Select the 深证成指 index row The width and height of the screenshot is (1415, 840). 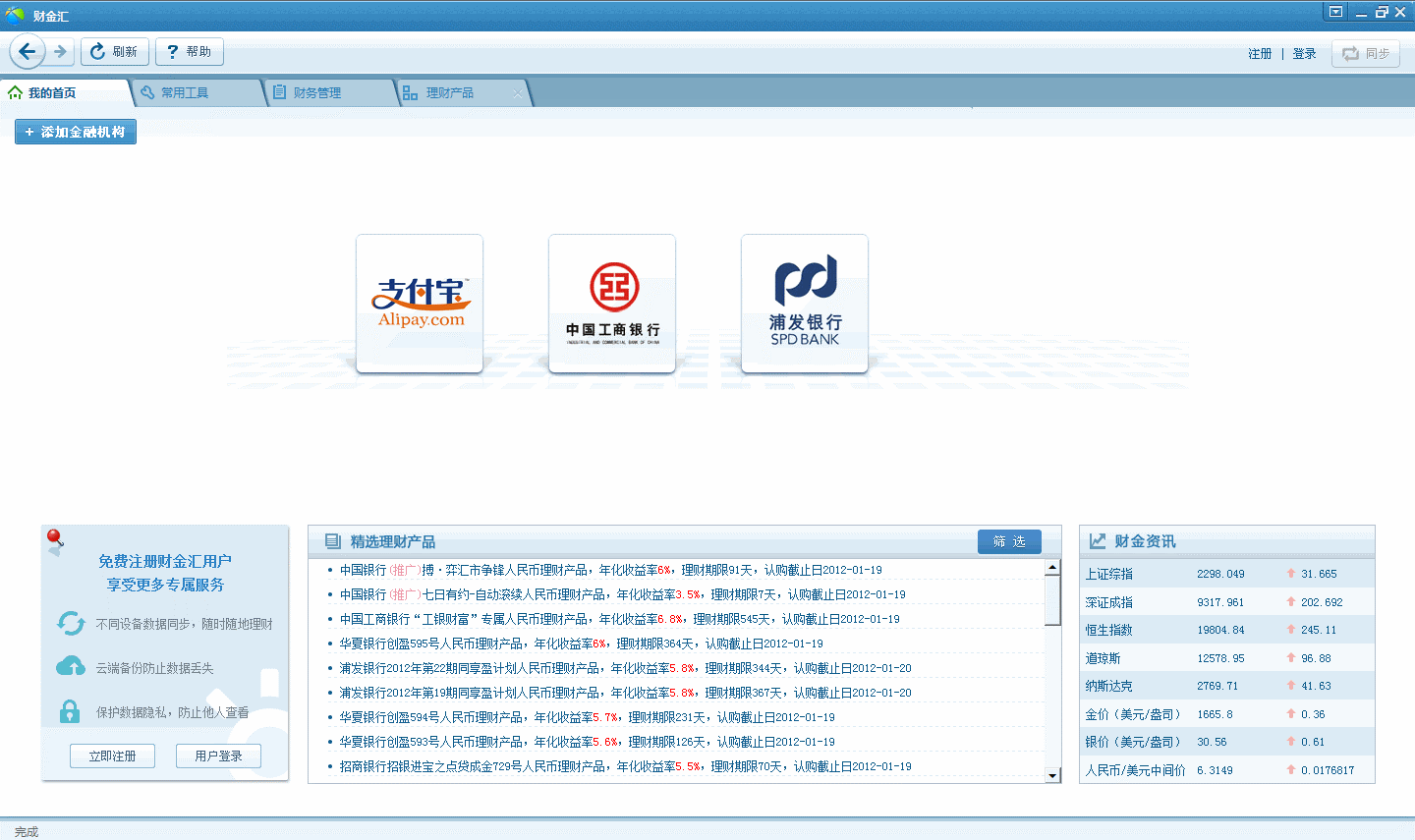click(1226, 602)
